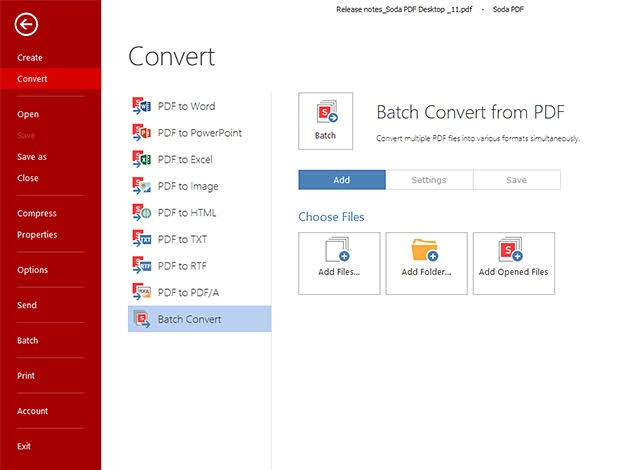Click the PDF to RTF label

(182, 266)
